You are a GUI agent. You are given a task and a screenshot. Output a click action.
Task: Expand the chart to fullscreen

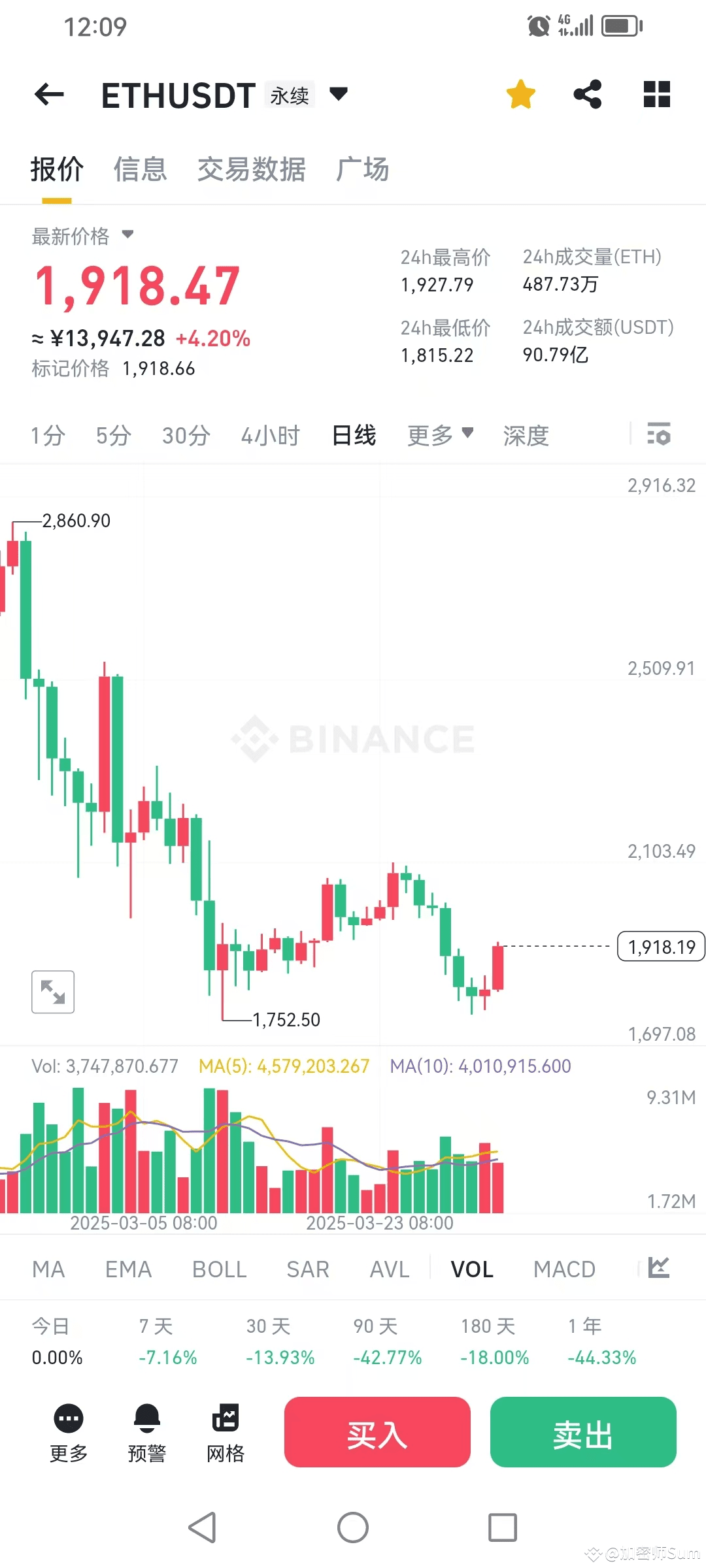click(53, 992)
